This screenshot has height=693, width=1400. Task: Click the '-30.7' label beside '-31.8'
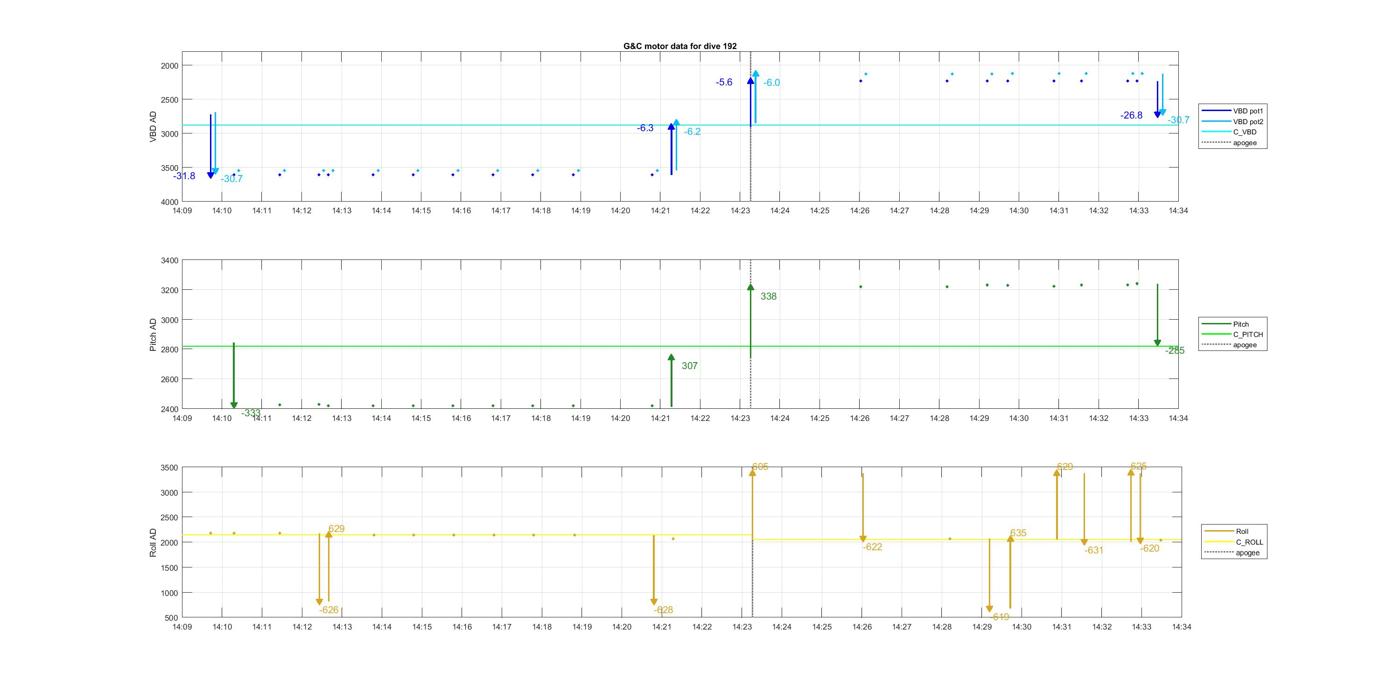point(232,179)
